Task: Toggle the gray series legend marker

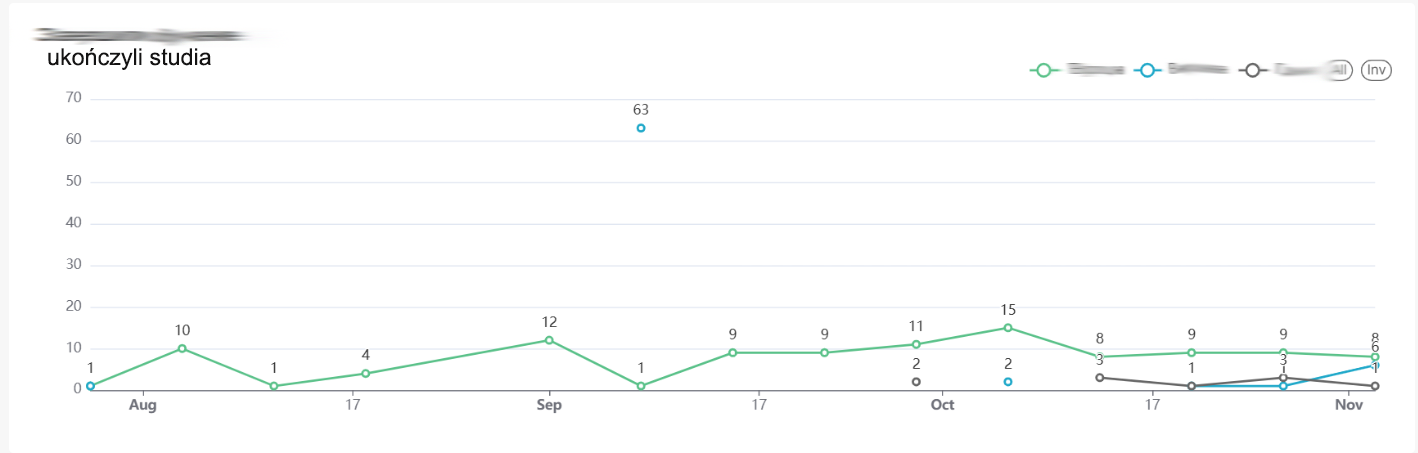Action: [1252, 70]
